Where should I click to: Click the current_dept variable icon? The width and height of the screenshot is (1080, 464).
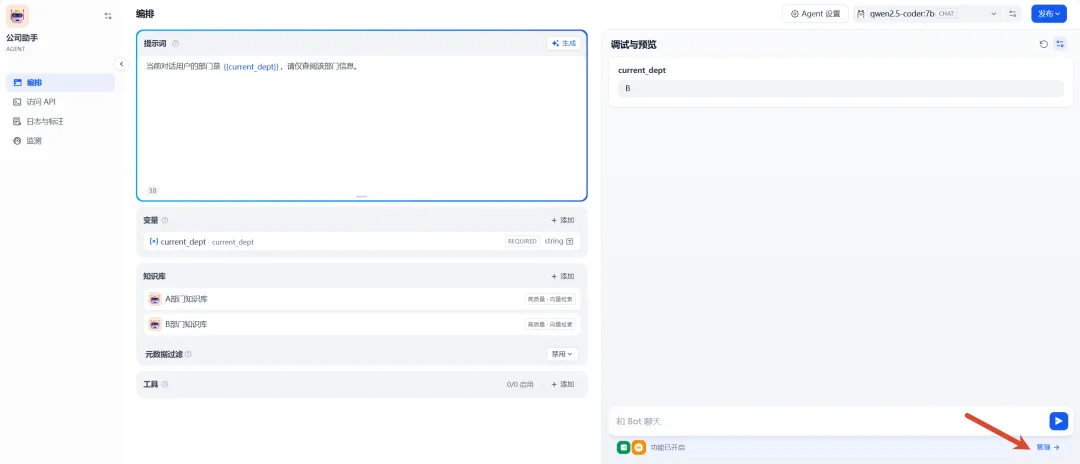[x=154, y=242]
